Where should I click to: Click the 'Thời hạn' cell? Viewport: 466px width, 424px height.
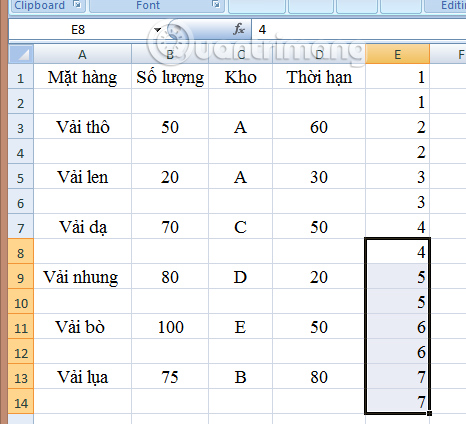coord(319,76)
